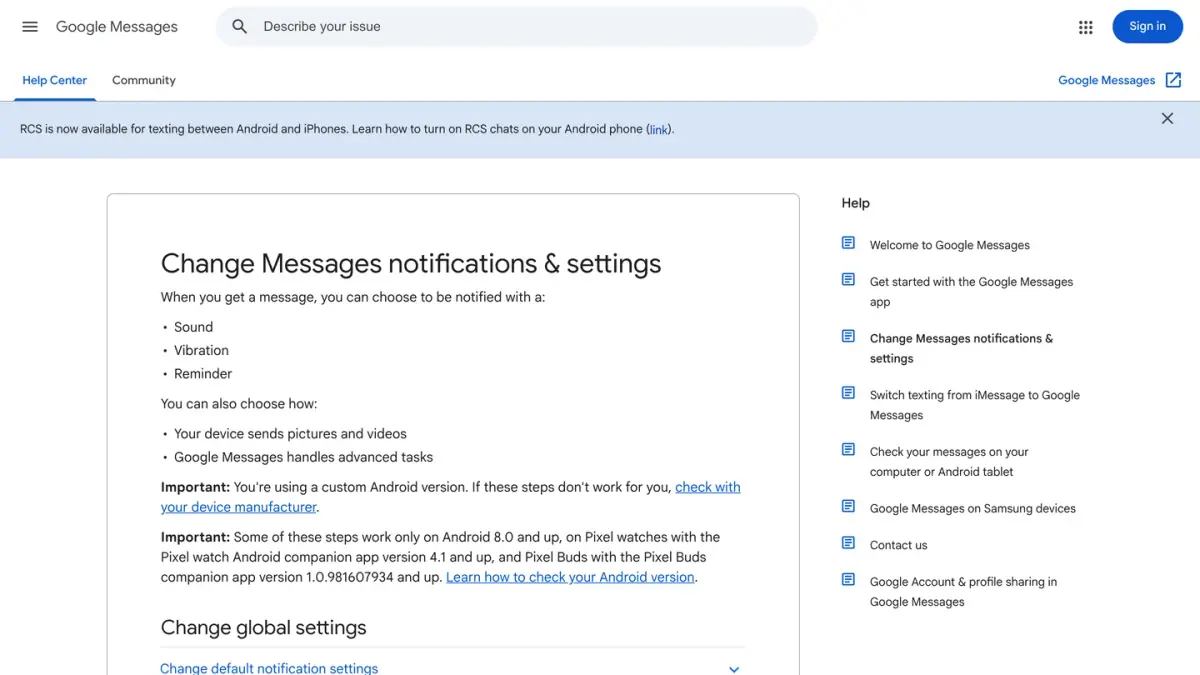Viewport: 1200px width, 675px height.
Task: Click the article icon beside Switch texting from iMessage
Action: [x=848, y=393]
